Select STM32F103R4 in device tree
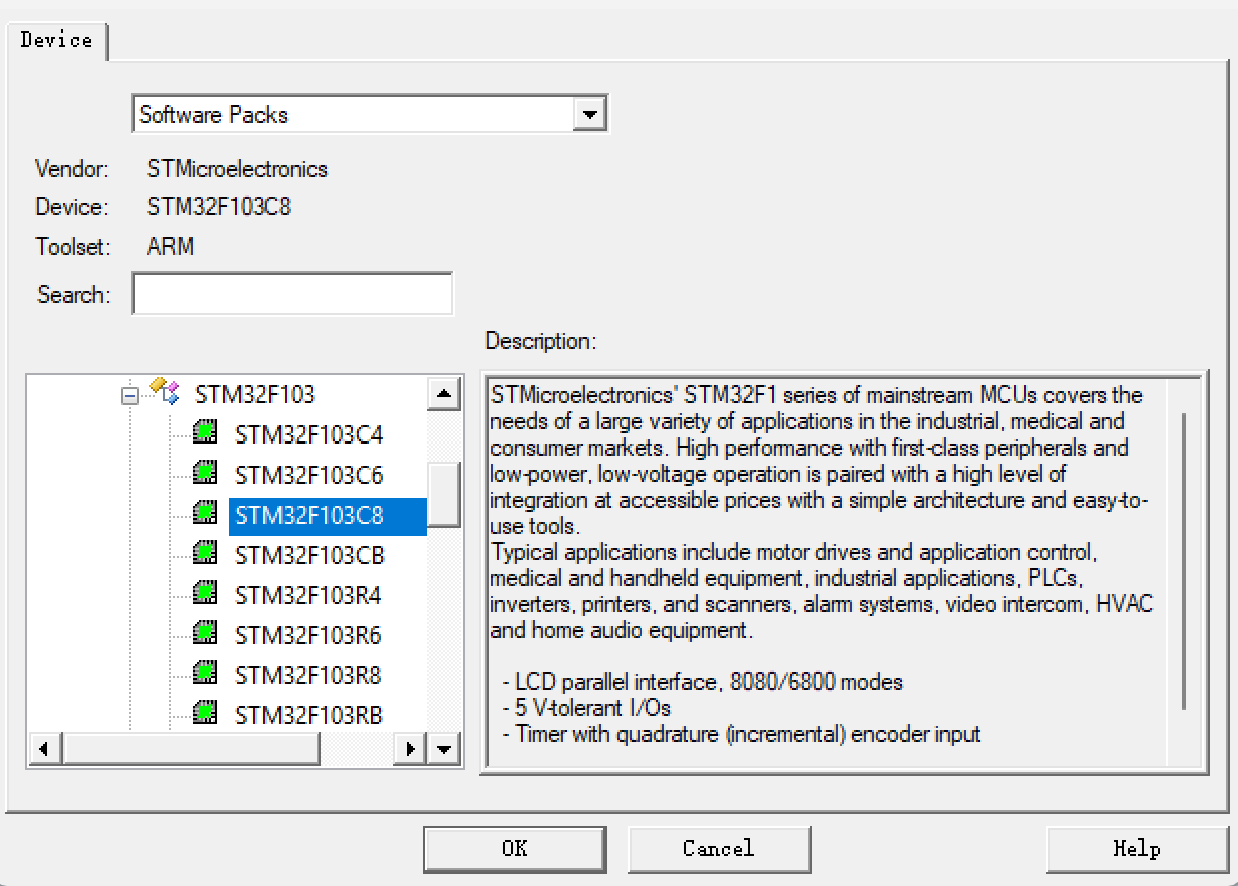The image size is (1238, 886). [x=309, y=596]
